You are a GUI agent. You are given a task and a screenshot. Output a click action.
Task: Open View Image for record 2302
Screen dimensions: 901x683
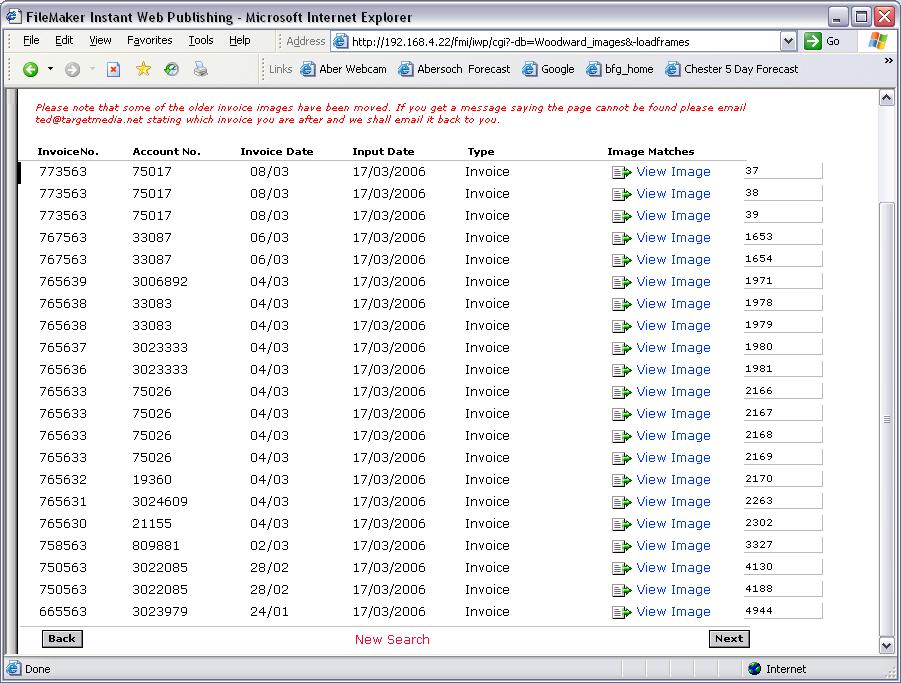coord(673,524)
